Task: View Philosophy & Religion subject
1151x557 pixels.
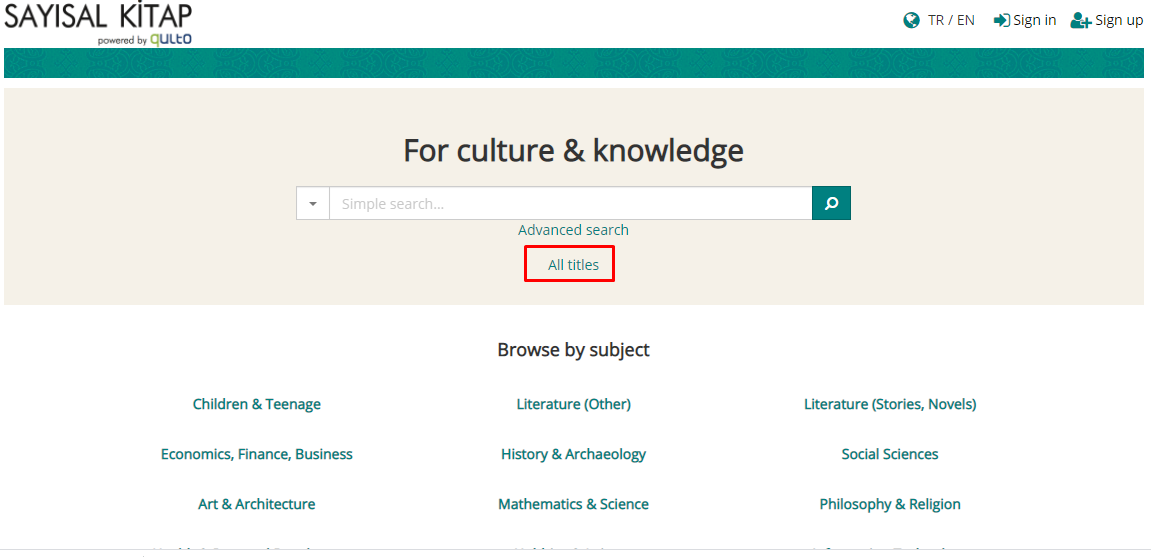Action: pos(890,504)
